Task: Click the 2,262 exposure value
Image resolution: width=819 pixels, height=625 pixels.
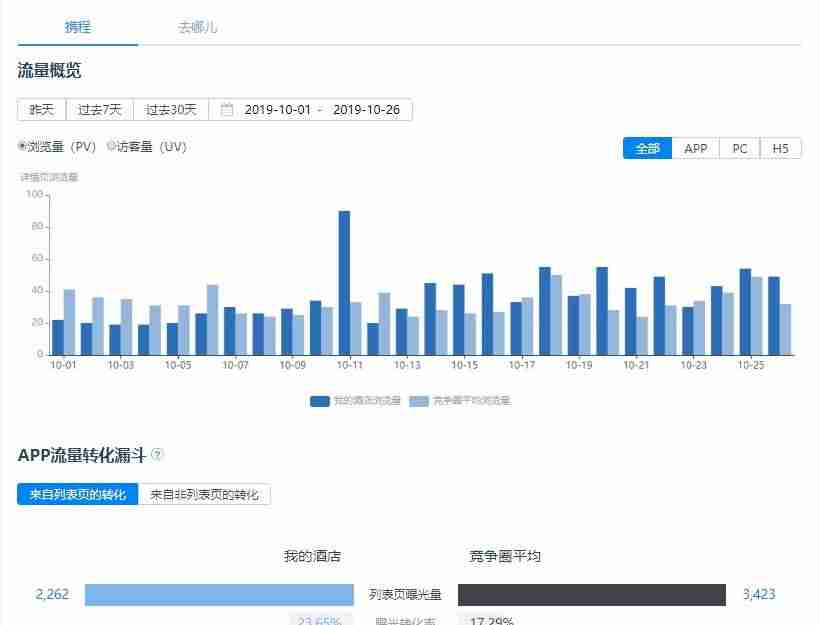Action: pyautogui.click(x=52, y=594)
